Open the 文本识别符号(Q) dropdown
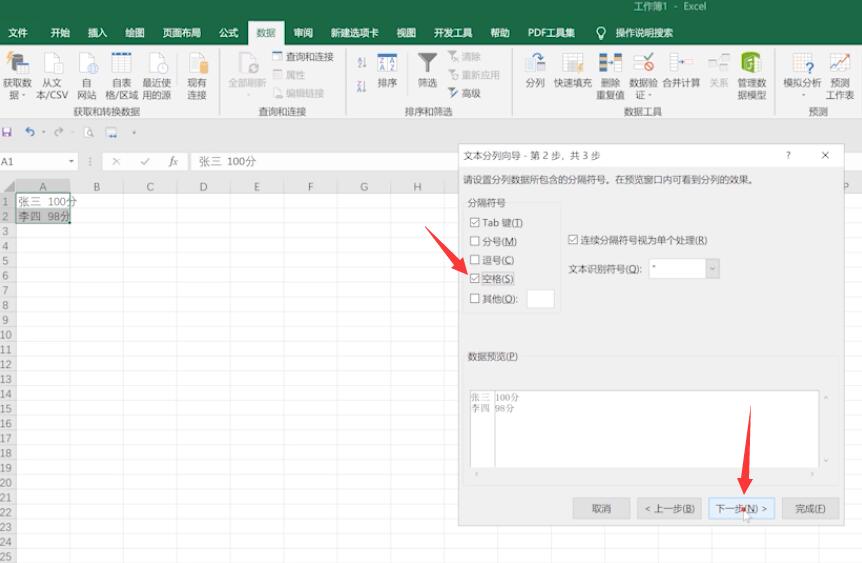 712,268
